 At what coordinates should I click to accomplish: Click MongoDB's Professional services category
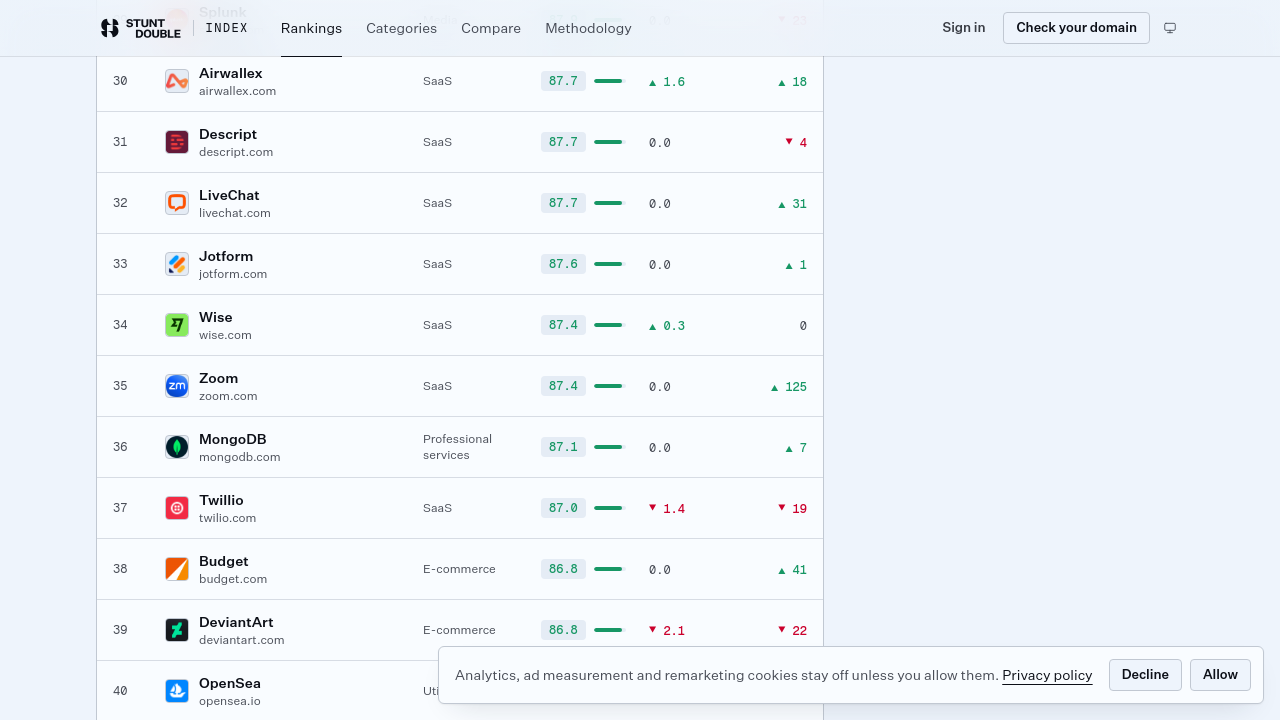[x=458, y=447]
